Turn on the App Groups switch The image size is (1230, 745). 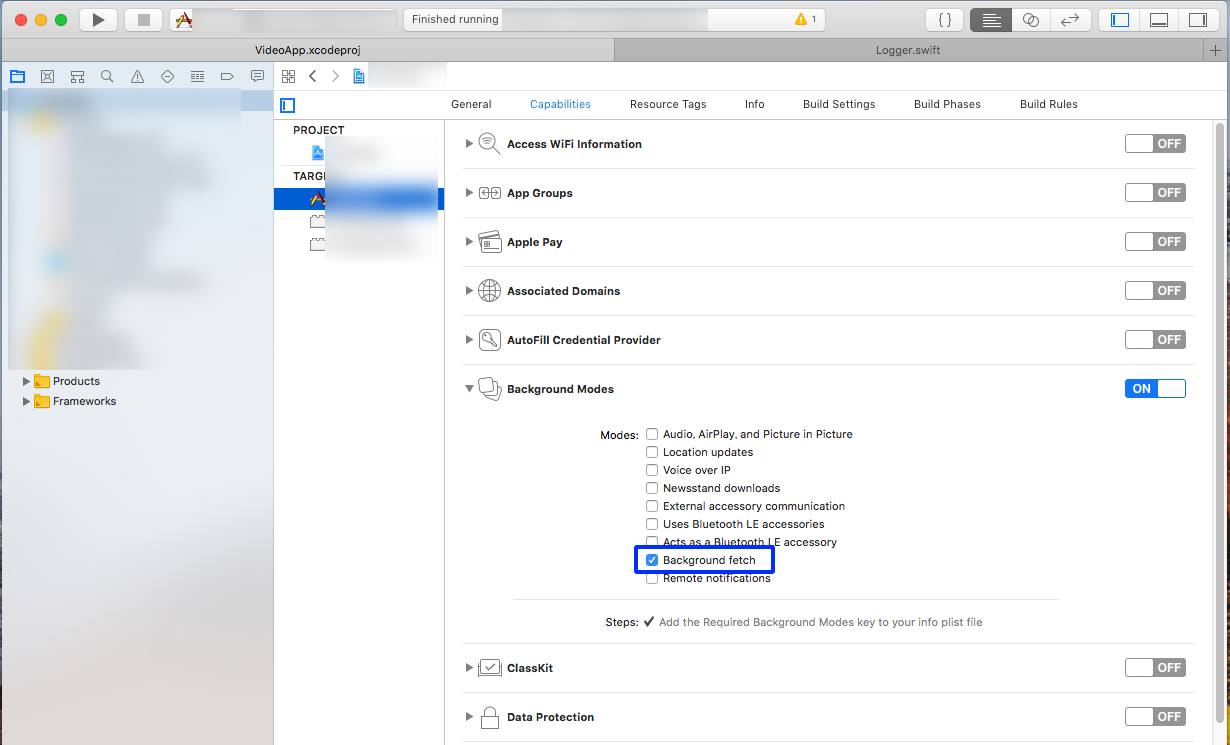(1155, 193)
